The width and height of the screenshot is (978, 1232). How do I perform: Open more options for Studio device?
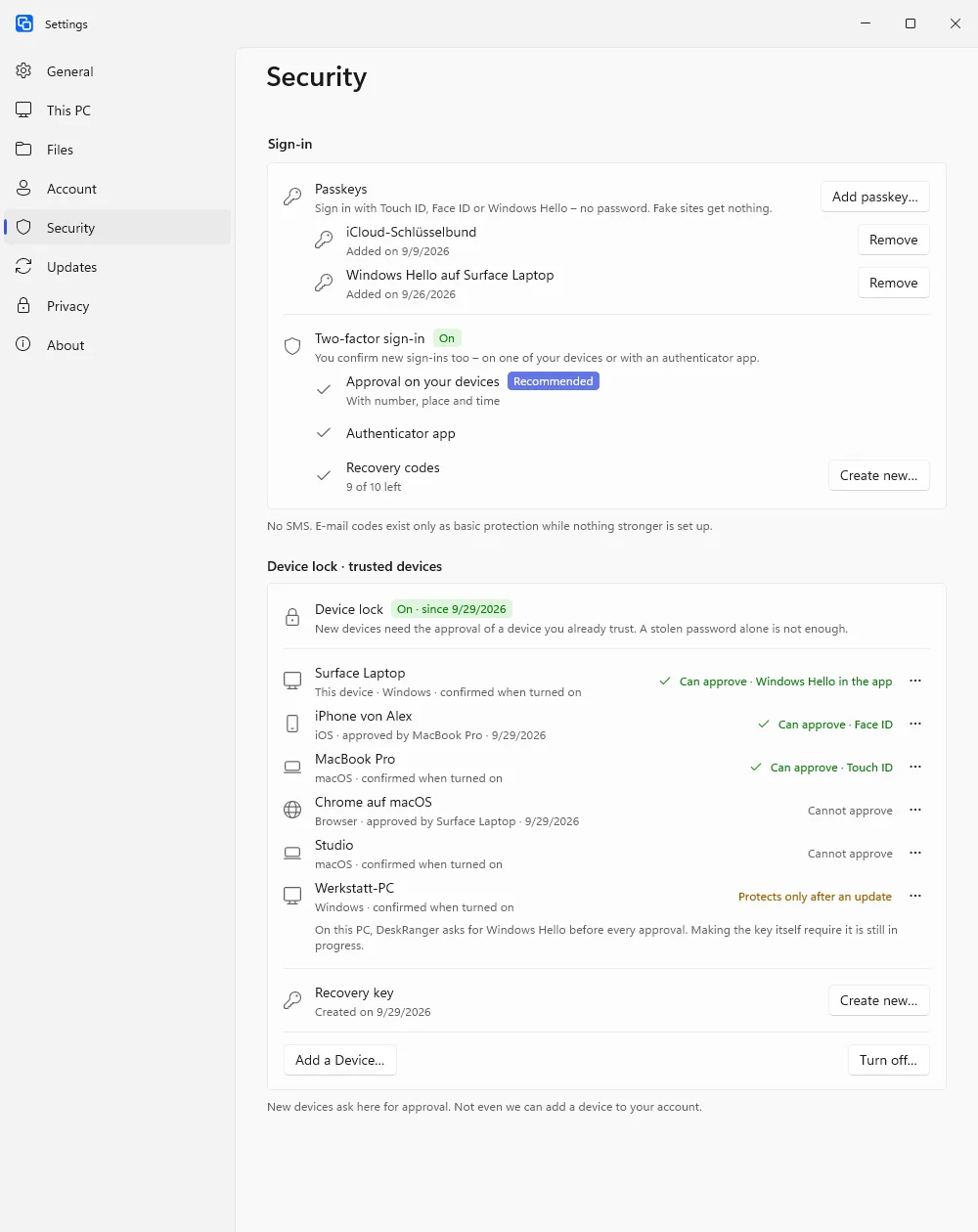pyautogui.click(x=915, y=853)
